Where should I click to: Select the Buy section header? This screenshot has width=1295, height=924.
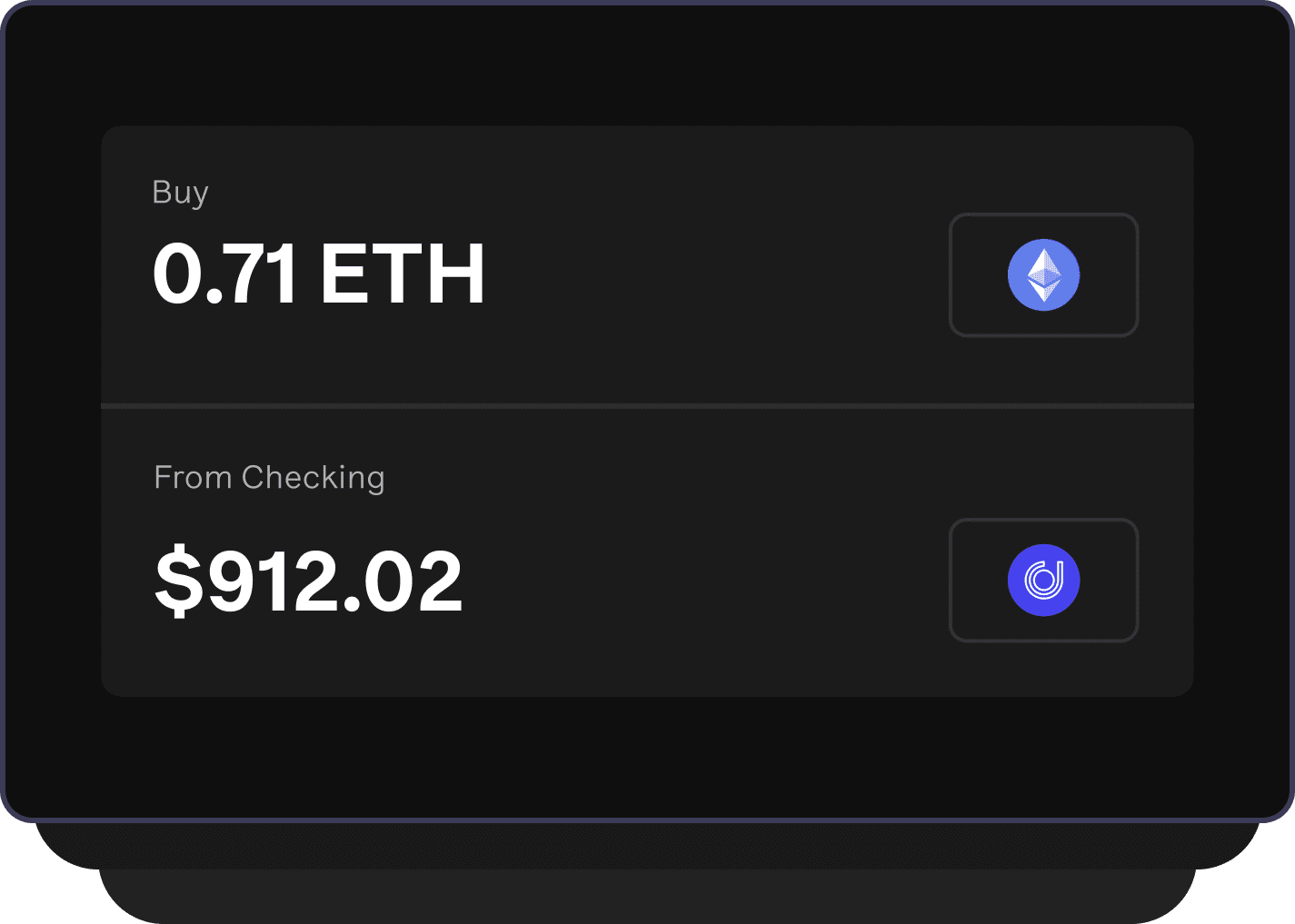click(181, 192)
